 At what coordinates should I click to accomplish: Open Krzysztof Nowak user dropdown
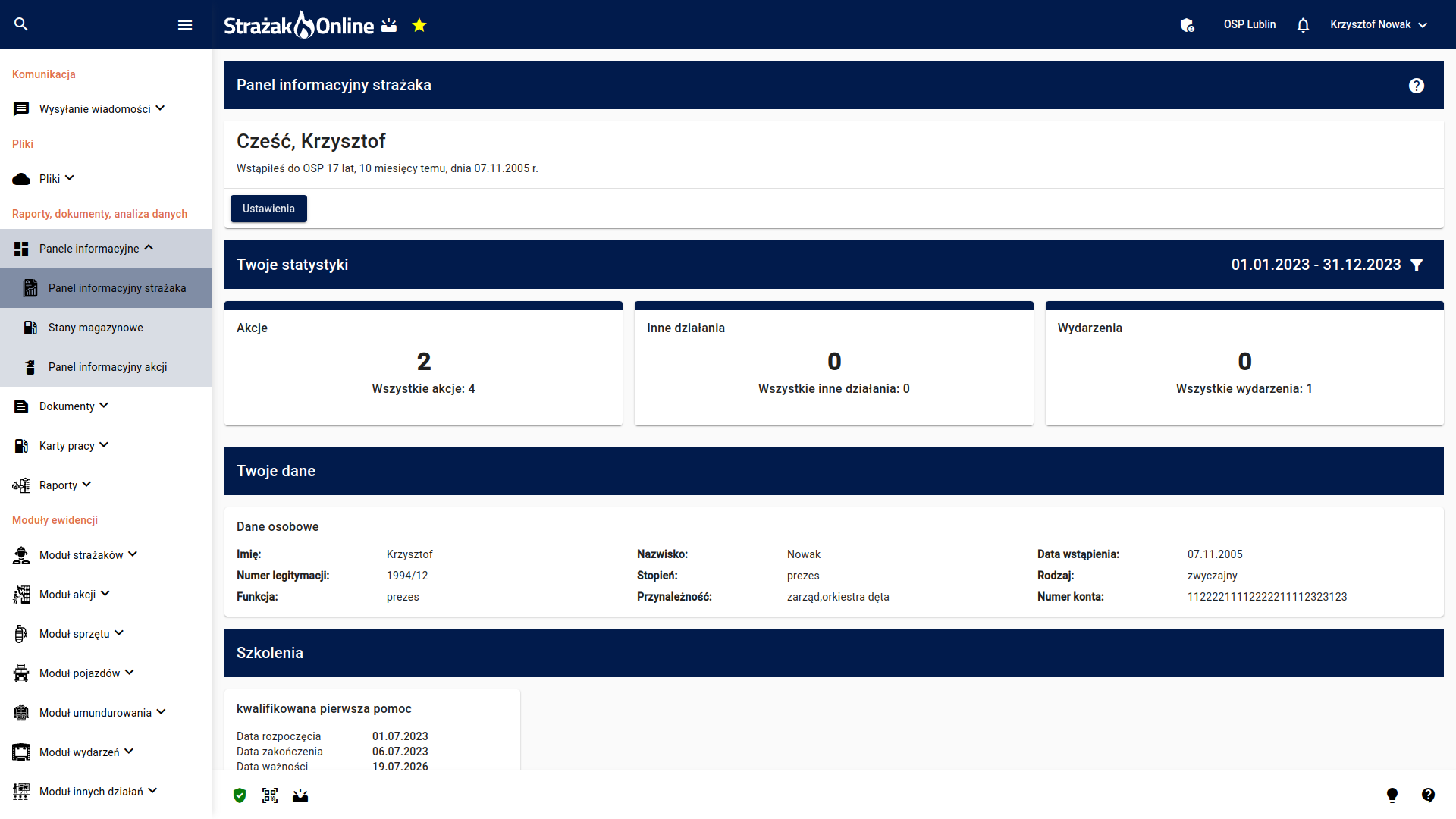coord(1379,25)
